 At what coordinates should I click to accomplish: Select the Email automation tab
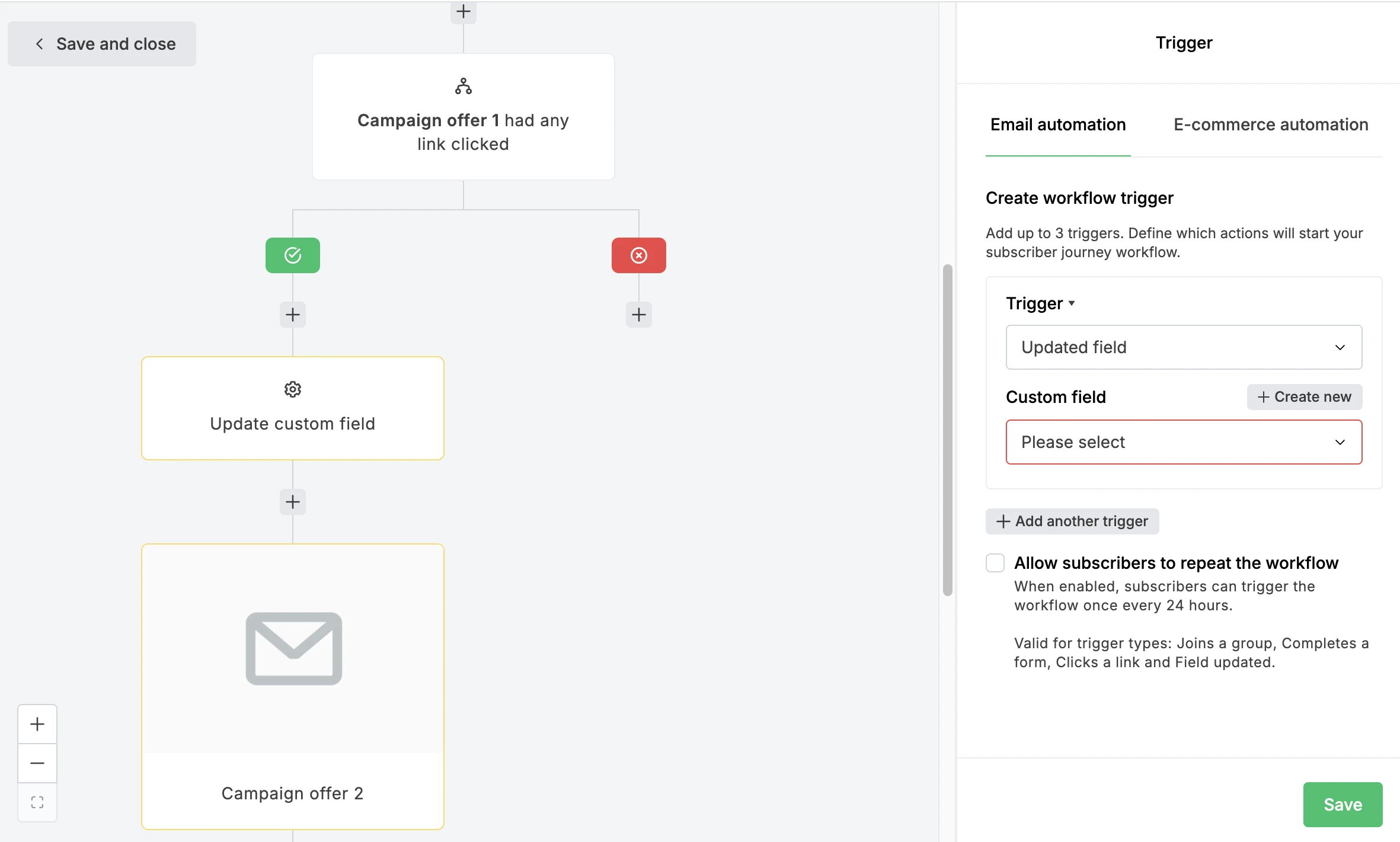(x=1058, y=124)
